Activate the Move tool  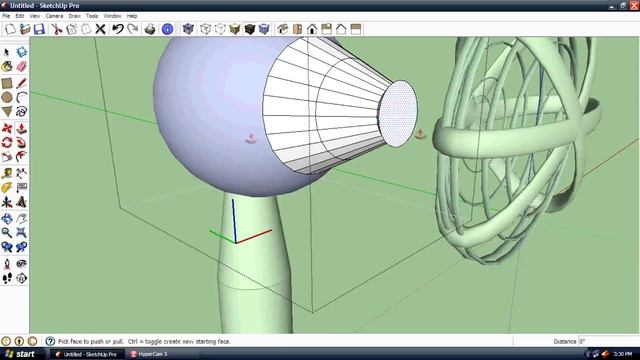[x=7, y=128]
